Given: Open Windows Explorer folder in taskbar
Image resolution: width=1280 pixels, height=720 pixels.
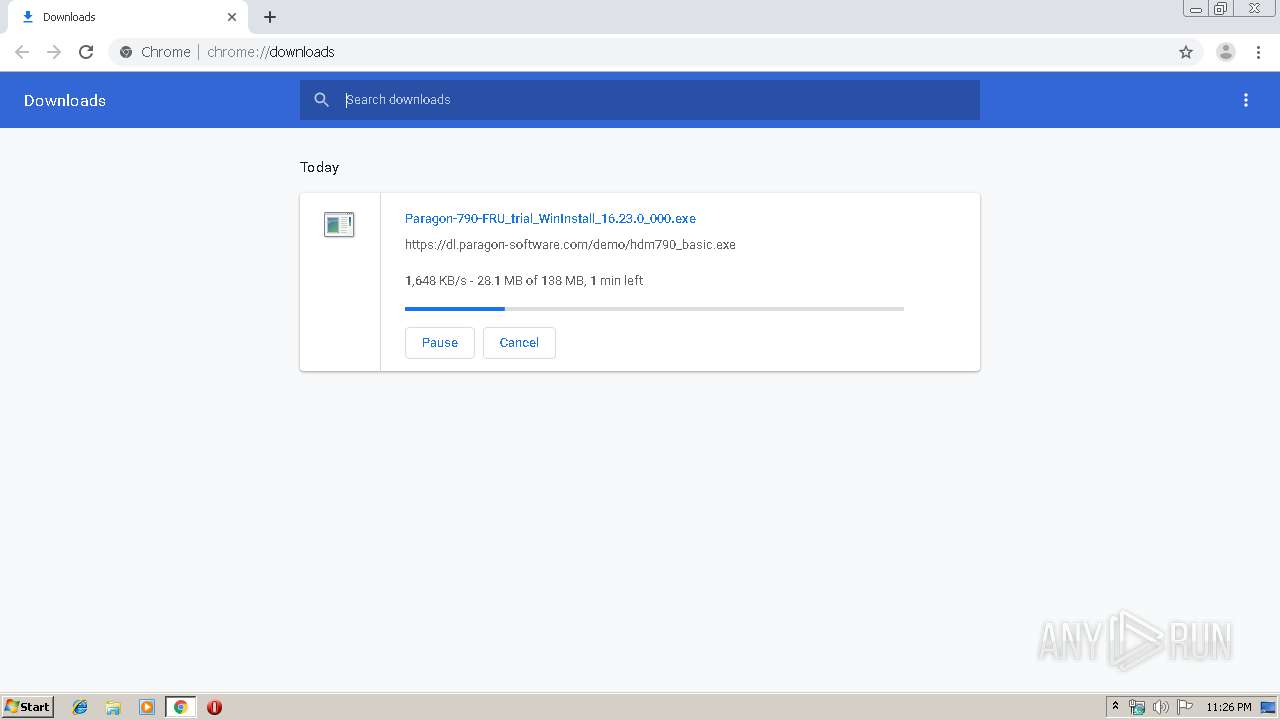Looking at the screenshot, I should tap(113, 707).
